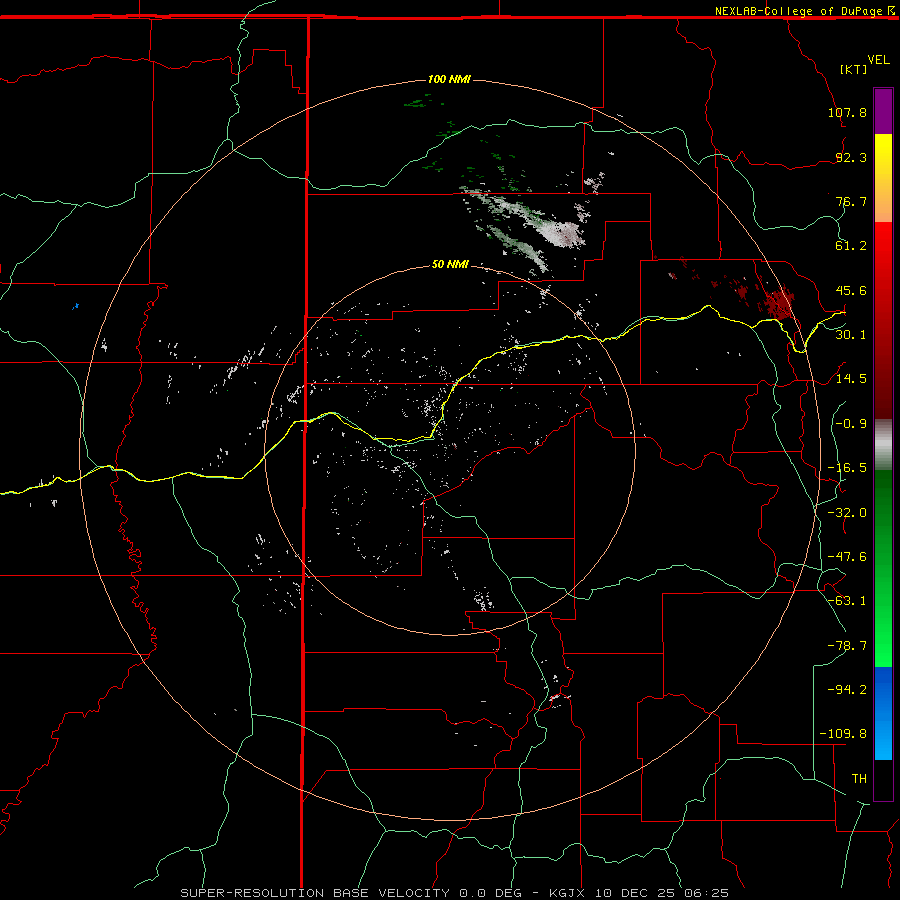
Task: Select the 76.7 value on the velocity scale
Action: tap(851, 201)
